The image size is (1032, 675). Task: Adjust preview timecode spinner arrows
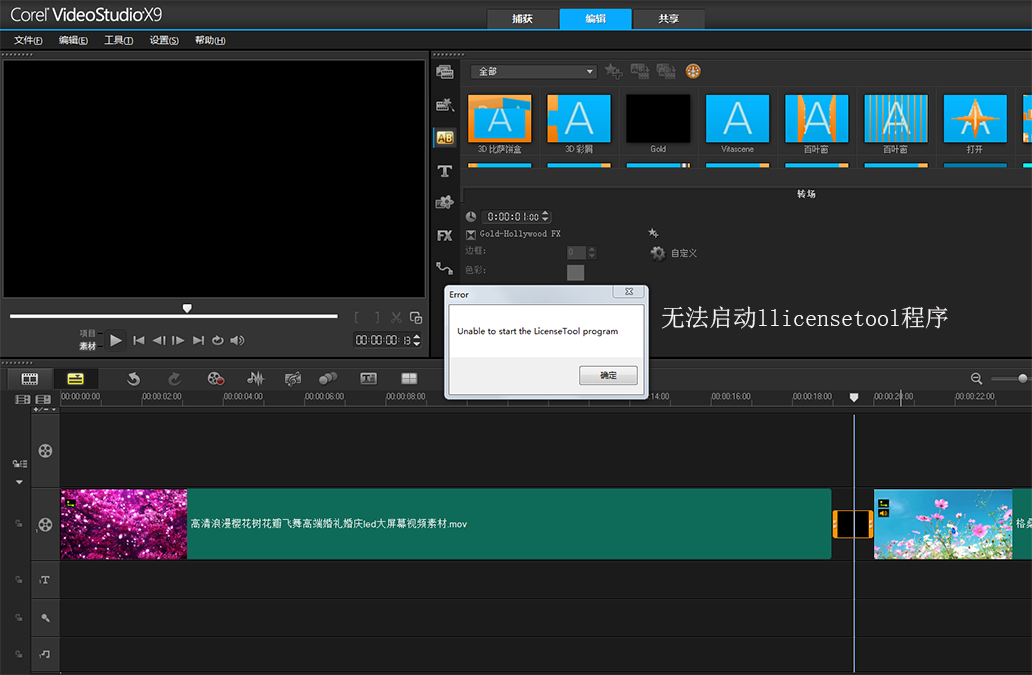tap(416, 340)
